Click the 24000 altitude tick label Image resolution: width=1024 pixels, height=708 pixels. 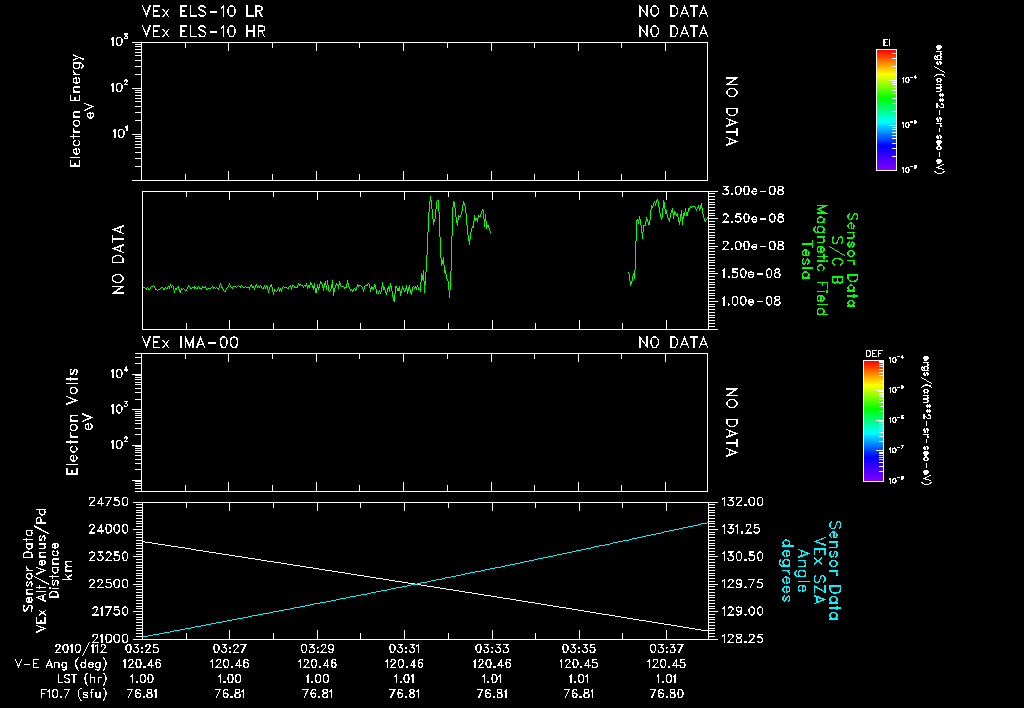[x=108, y=529]
